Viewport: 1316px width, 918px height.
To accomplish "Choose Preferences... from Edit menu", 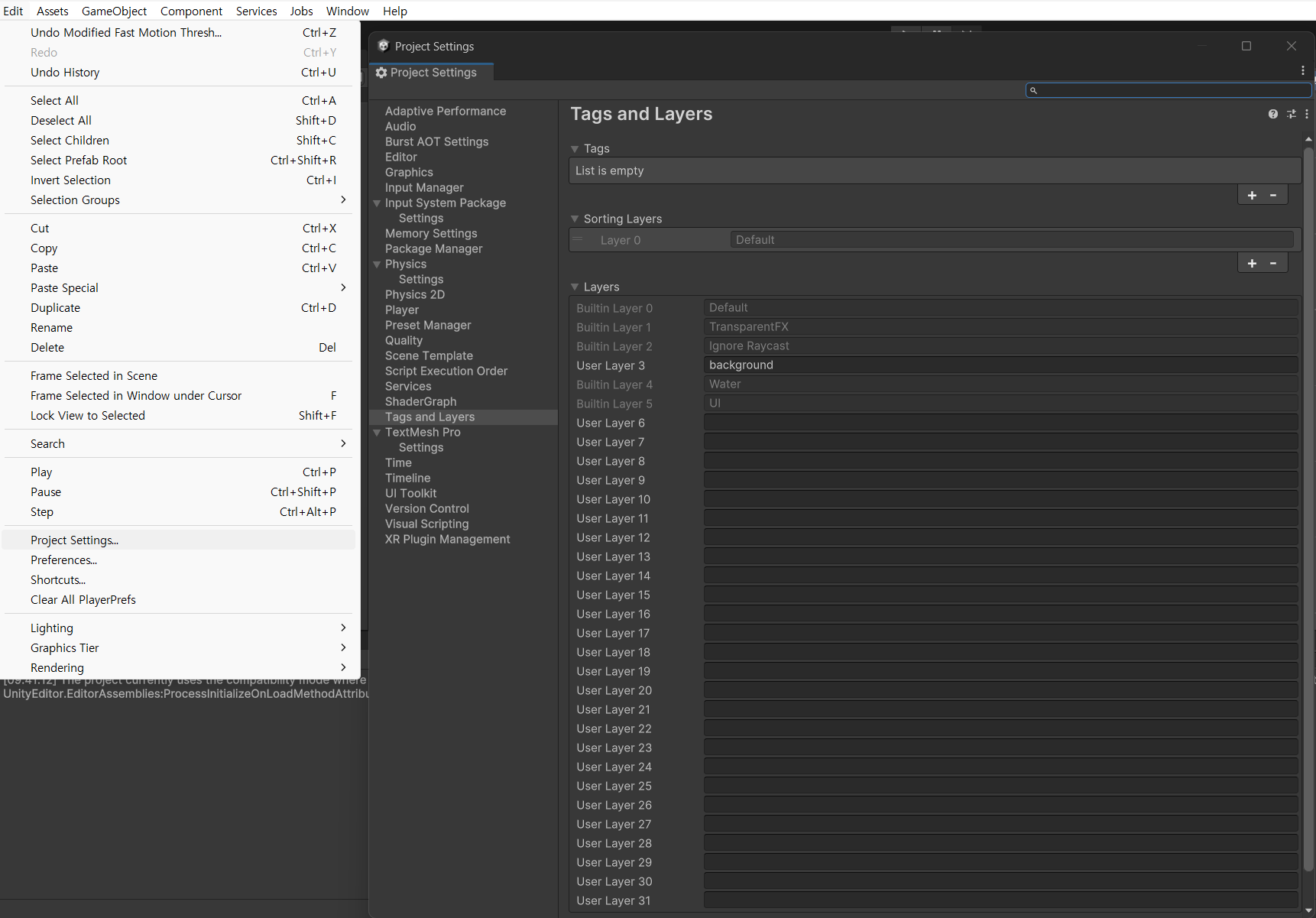I will 180,560.
